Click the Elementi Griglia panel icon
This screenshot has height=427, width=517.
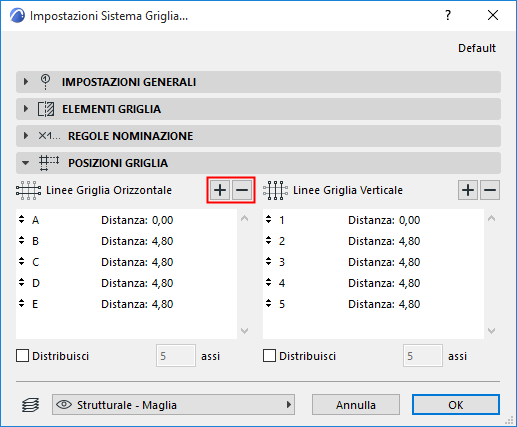pyautogui.click(x=46, y=109)
